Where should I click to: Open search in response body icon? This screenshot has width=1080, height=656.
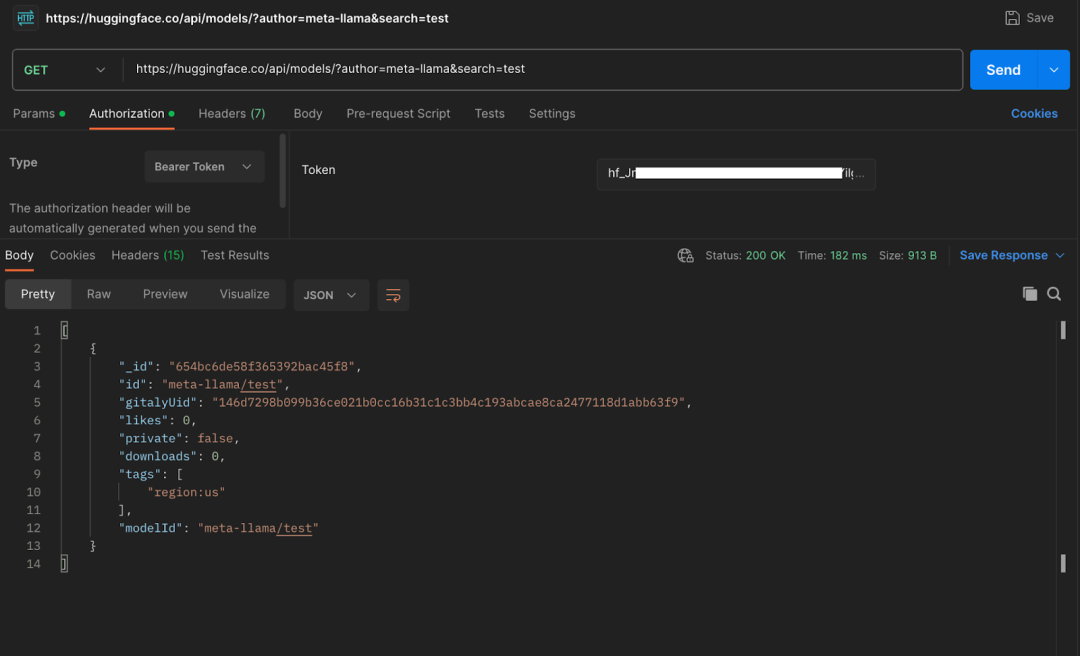click(1054, 294)
